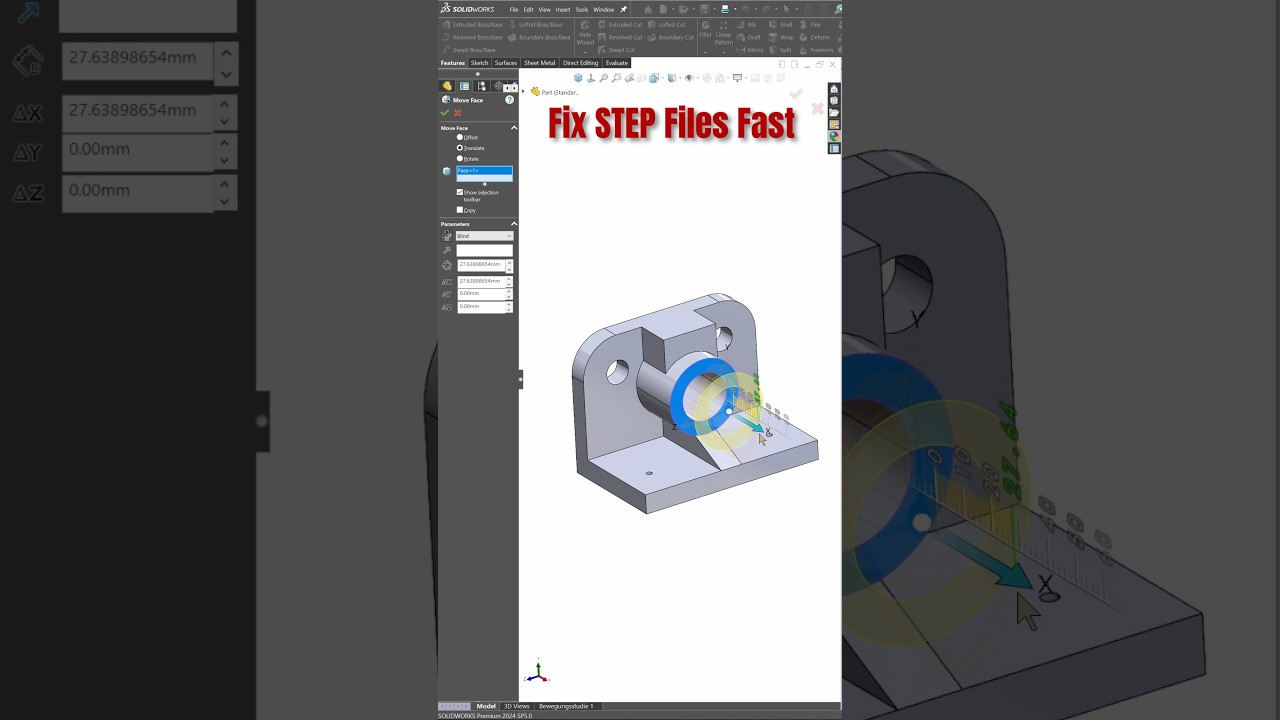Accept Move Face with green checkmark
1280x720 pixels.
(x=444, y=113)
